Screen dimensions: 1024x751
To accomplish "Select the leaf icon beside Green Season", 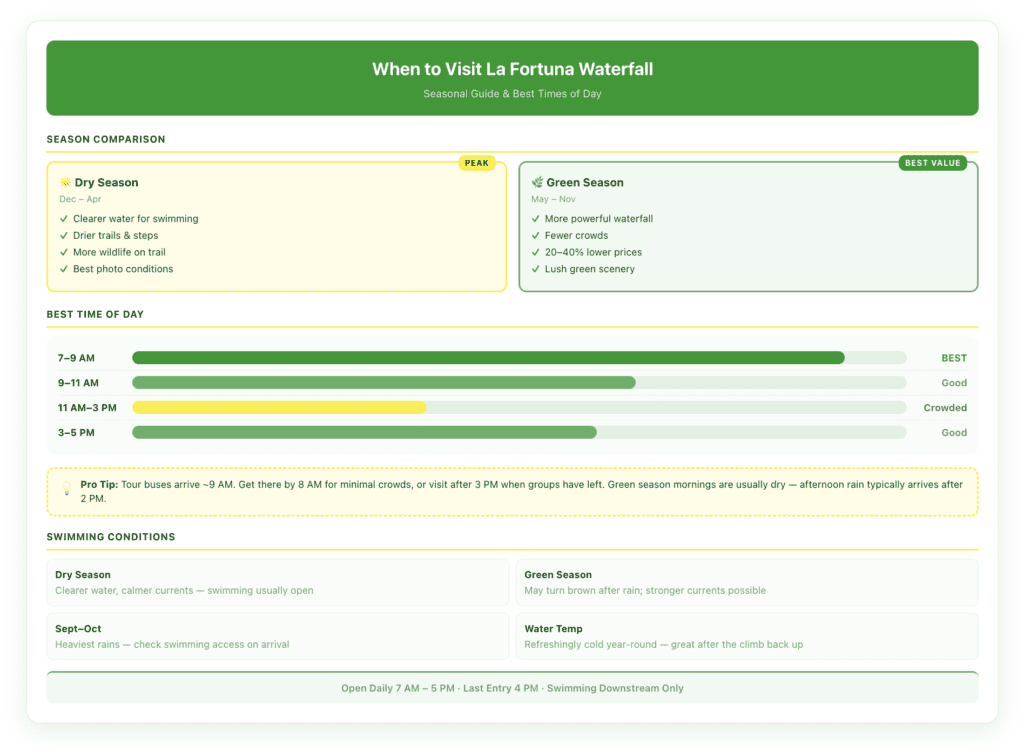I will 537,182.
